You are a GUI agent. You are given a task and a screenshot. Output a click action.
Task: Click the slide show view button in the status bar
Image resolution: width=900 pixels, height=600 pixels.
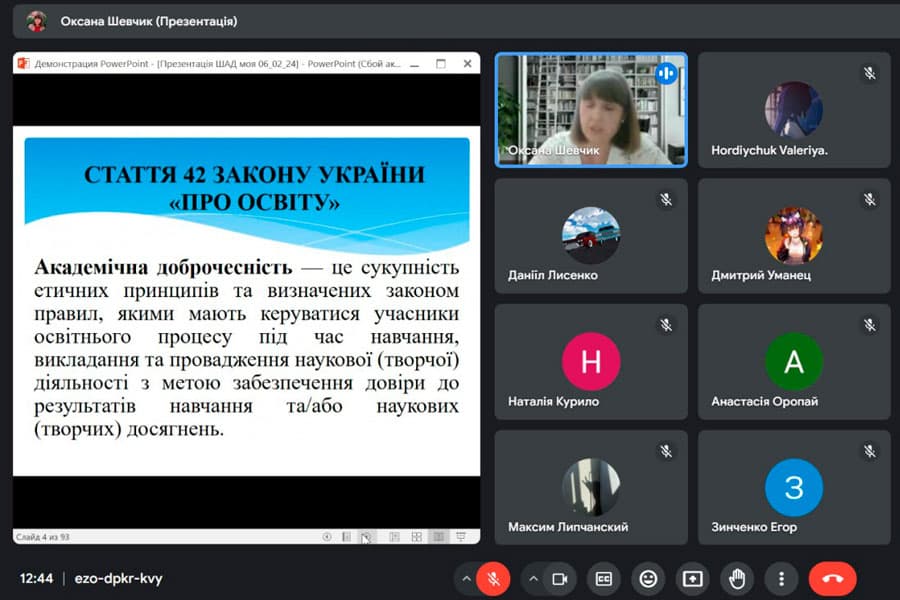click(461, 537)
